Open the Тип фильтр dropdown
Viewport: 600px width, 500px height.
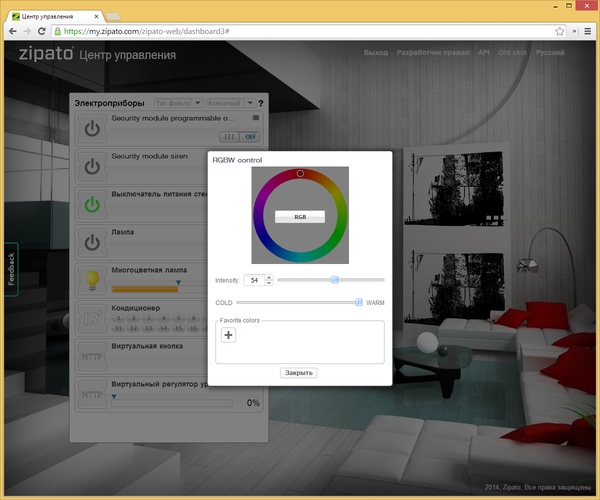pyautogui.click(x=178, y=103)
